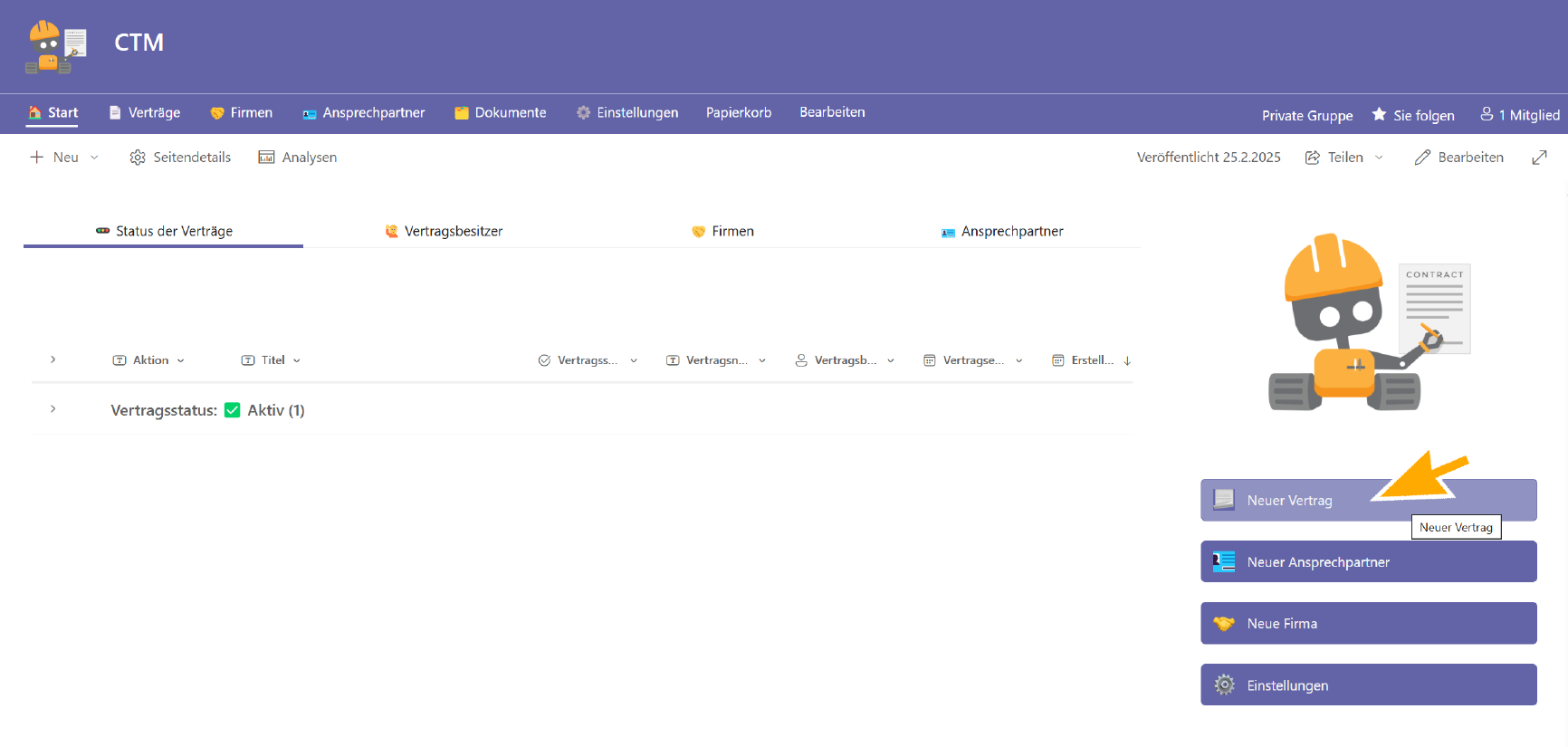Viewport: 1568px width, 747px height.
Task: Sort by the Erstellt column header
Action: pyautogui.click(x=1091, y=360)
